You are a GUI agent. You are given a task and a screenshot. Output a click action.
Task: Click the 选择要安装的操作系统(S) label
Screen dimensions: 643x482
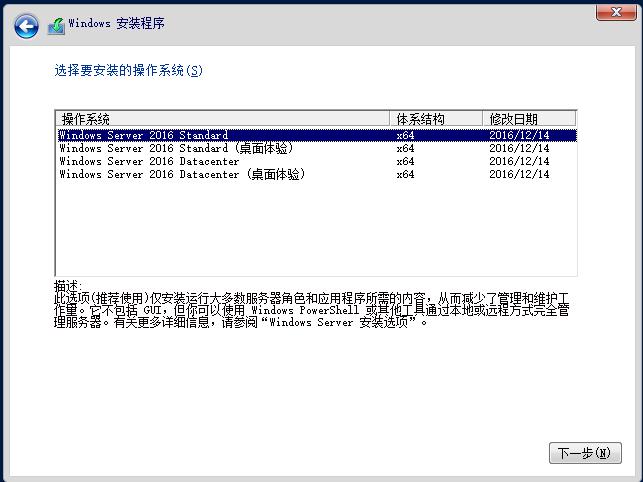(x=128, y=71)
